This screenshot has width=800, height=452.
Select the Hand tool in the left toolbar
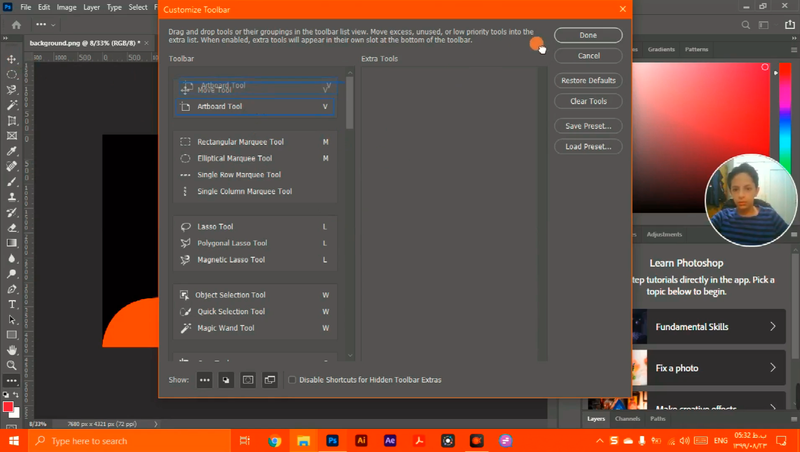click(x=12, y=350)
